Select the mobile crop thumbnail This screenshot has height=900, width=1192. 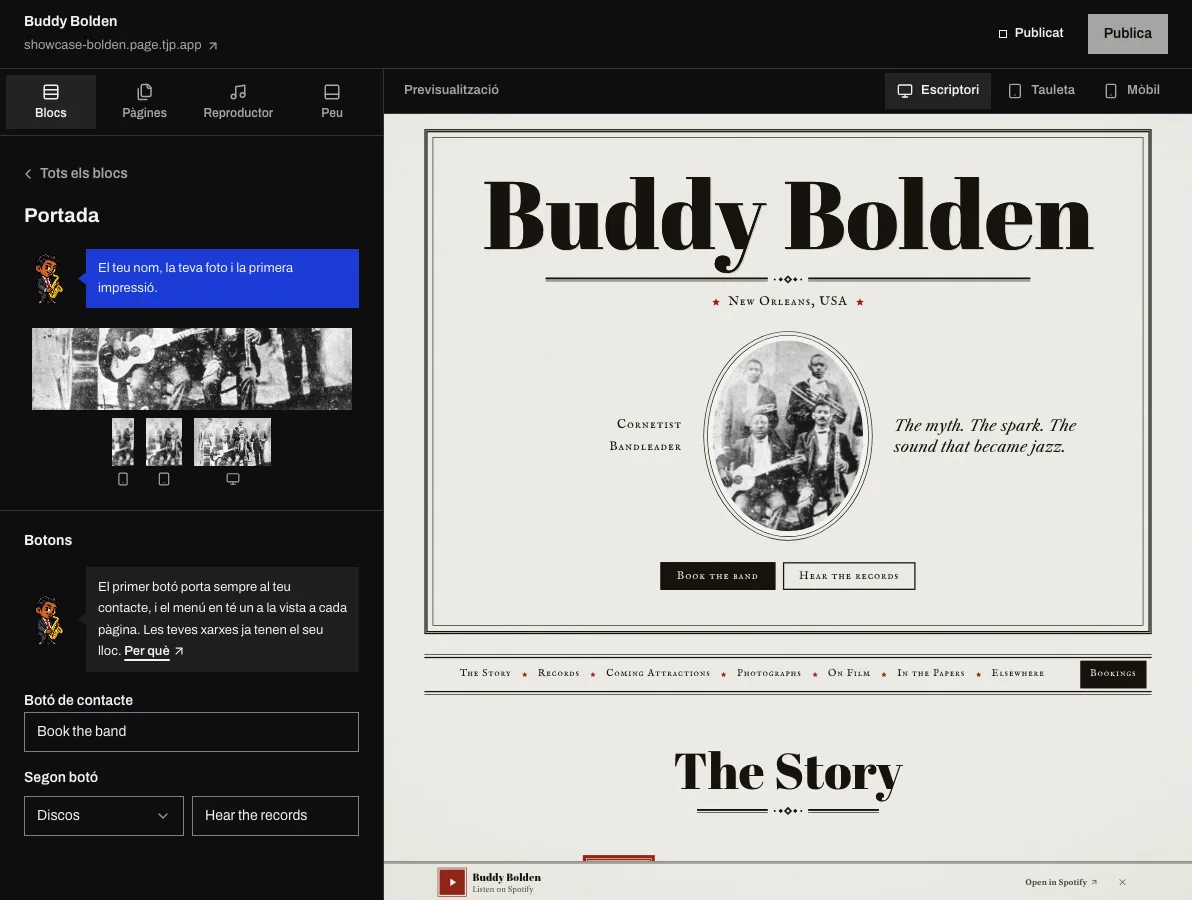tap(122, 442)
